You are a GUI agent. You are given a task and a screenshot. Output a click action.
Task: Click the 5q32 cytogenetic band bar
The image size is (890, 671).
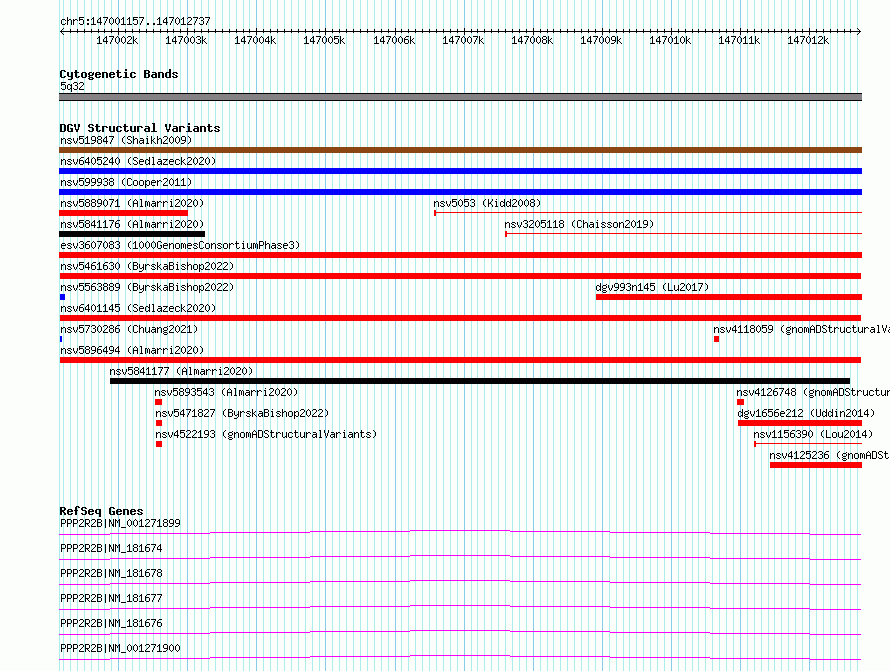pos(460,97)
